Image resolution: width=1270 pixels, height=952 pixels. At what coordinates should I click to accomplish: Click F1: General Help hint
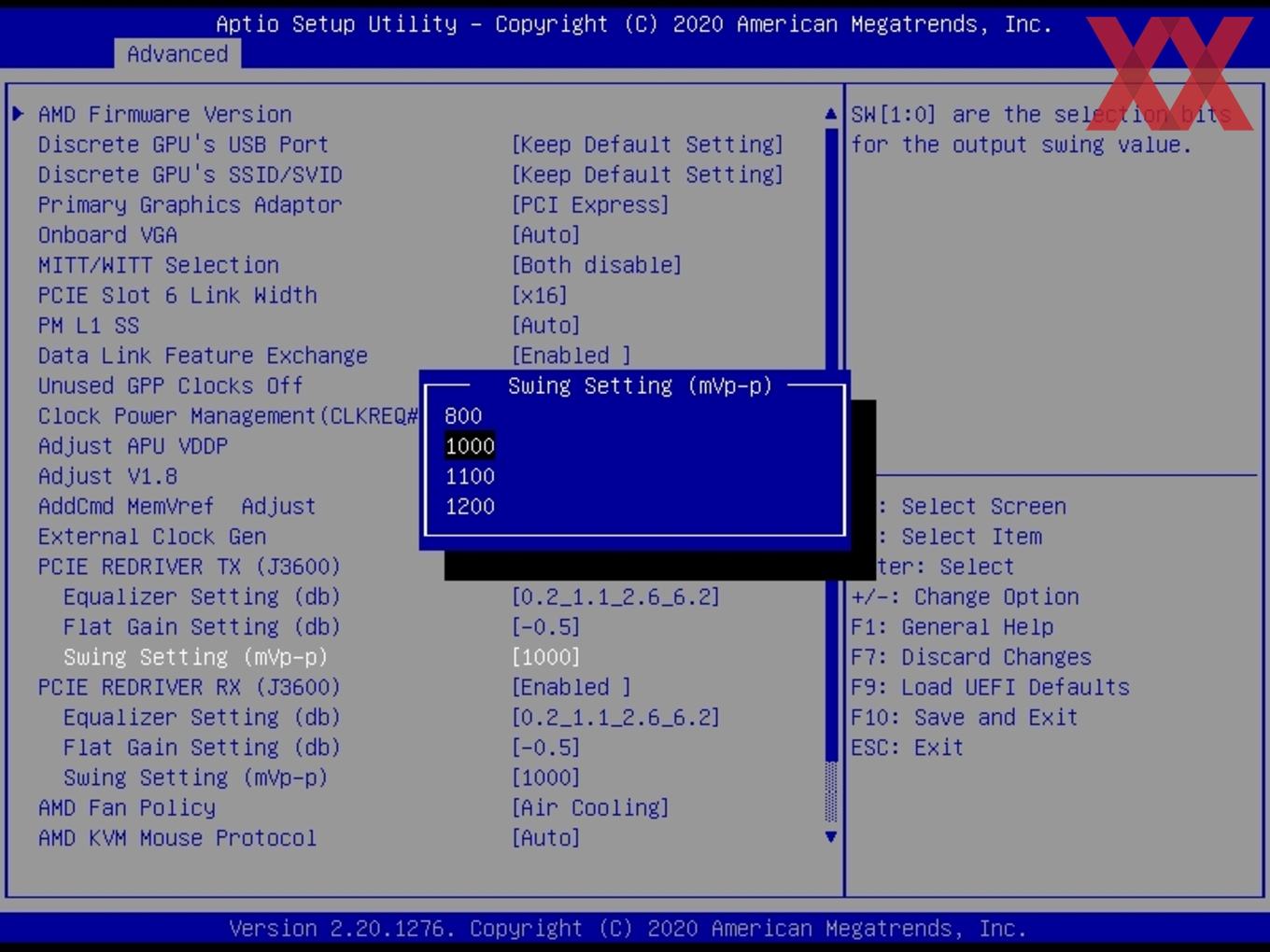(952, 627)
